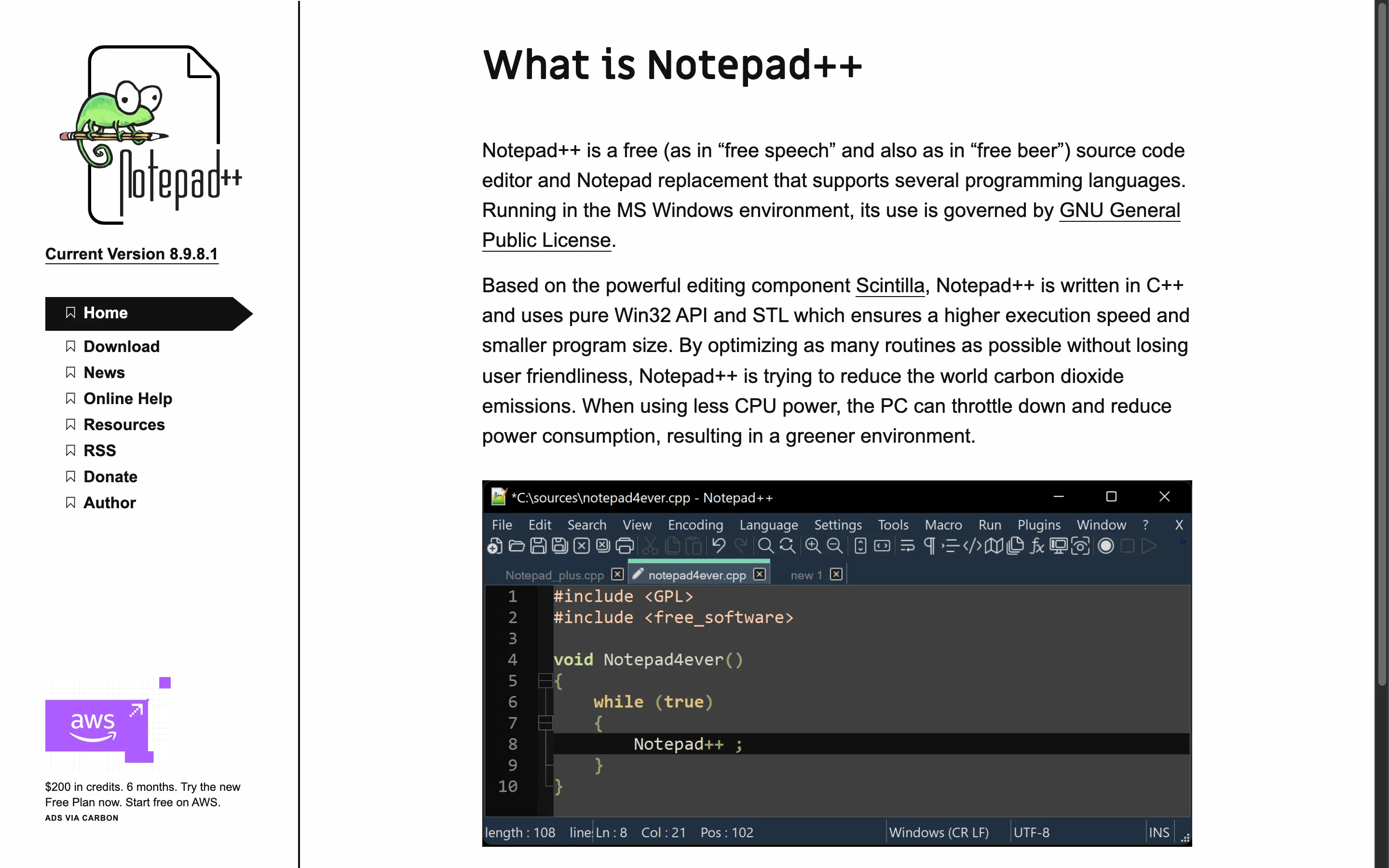Click the page's vertical scrollbar thumb

coord(1382,344)
